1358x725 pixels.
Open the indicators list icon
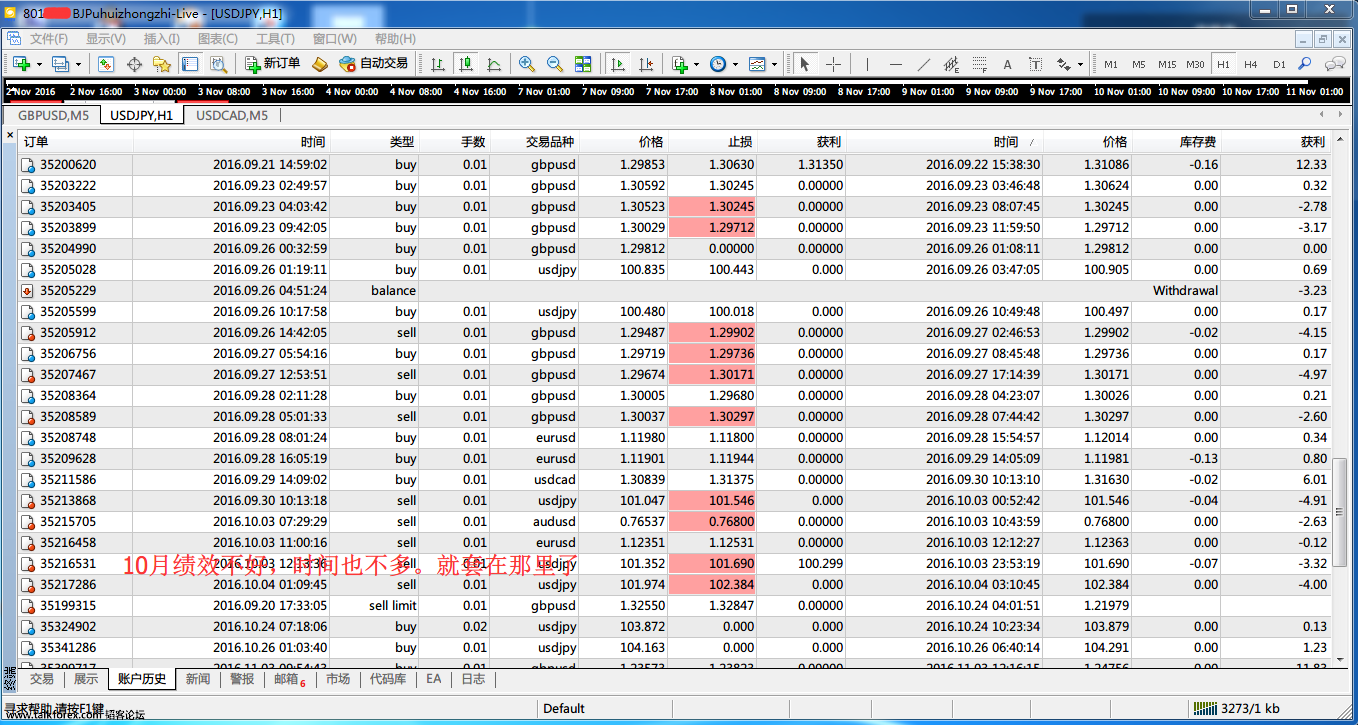[680, 64]
